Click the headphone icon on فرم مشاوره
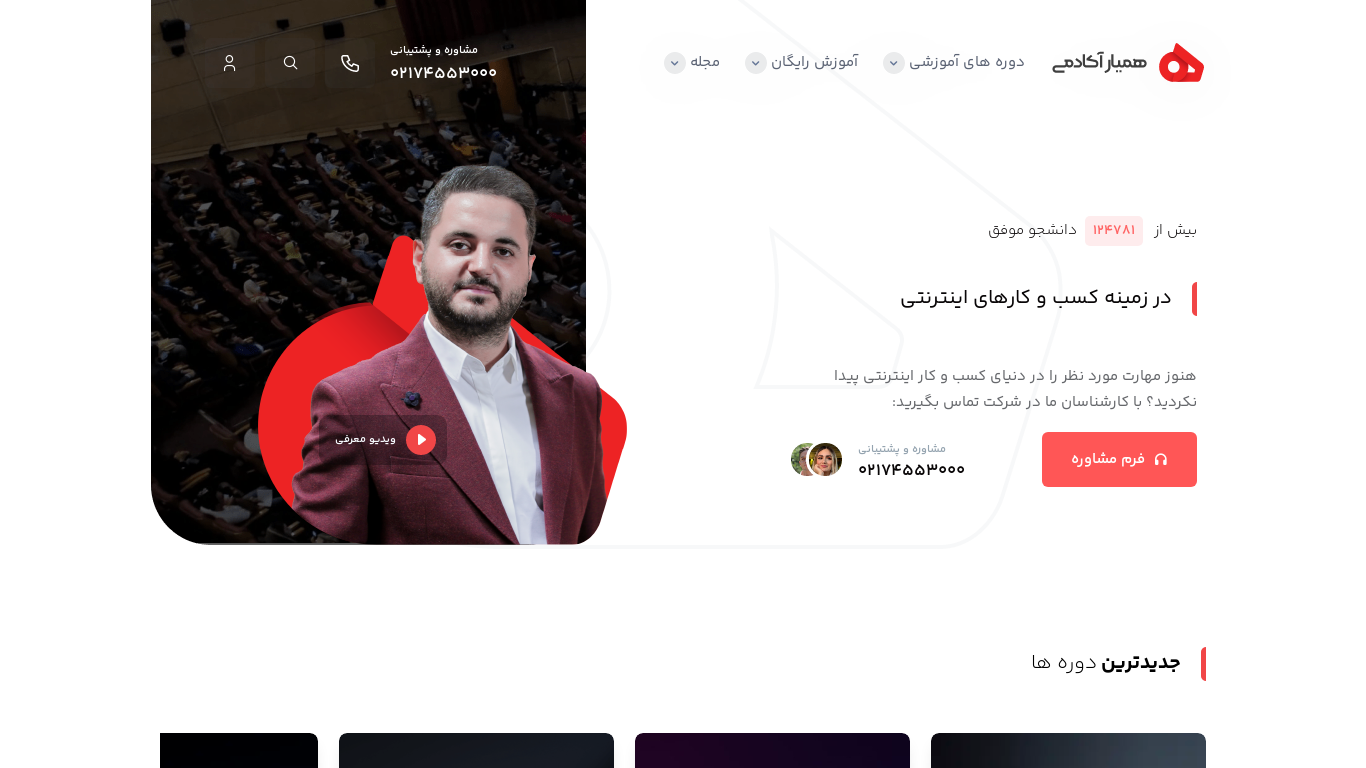Screen dimensions: 1366x768 pyautogui.click(x=1161, y=459)
